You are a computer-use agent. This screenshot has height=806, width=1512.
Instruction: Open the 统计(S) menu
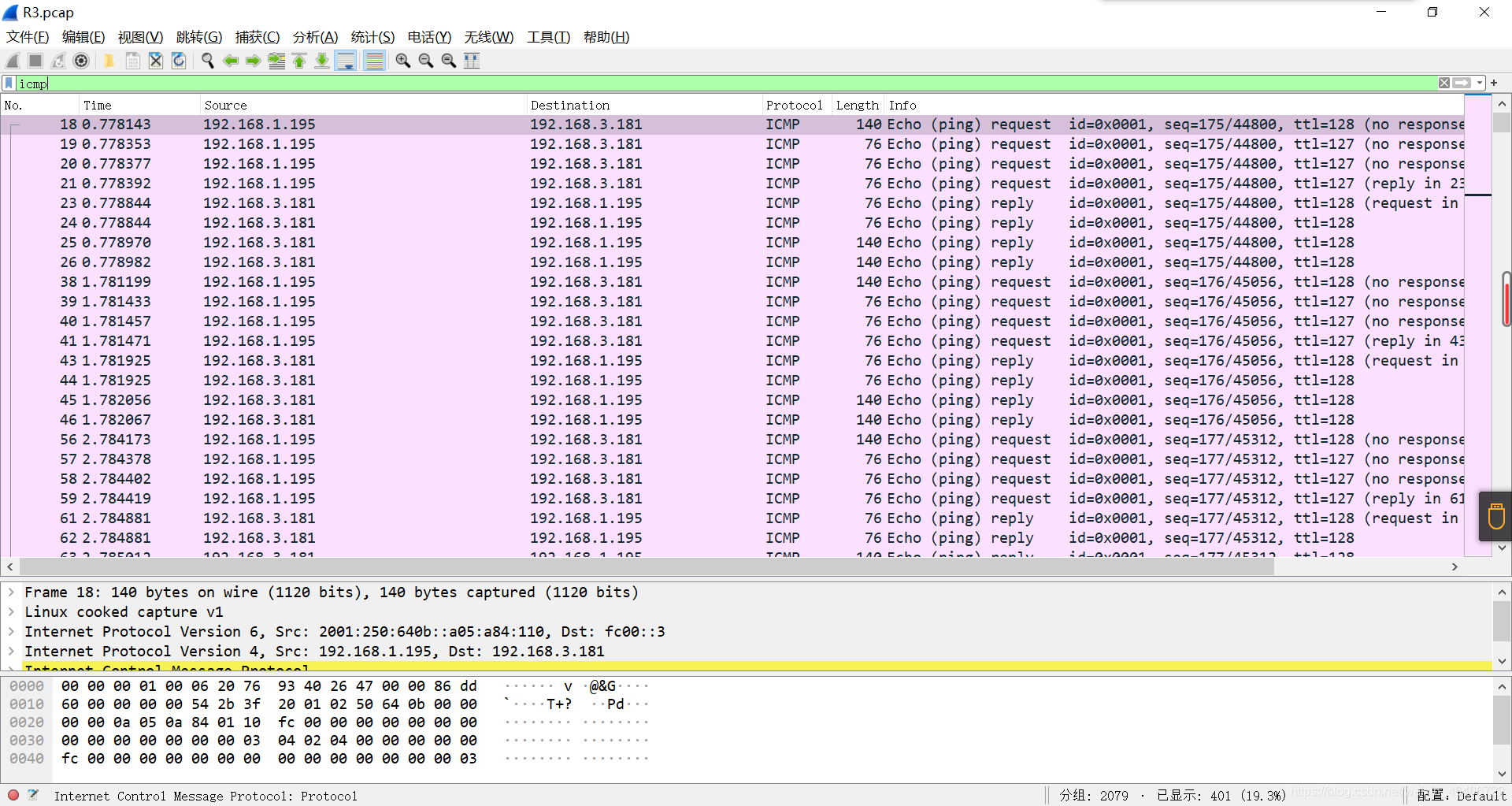click(x=372, y=37)
